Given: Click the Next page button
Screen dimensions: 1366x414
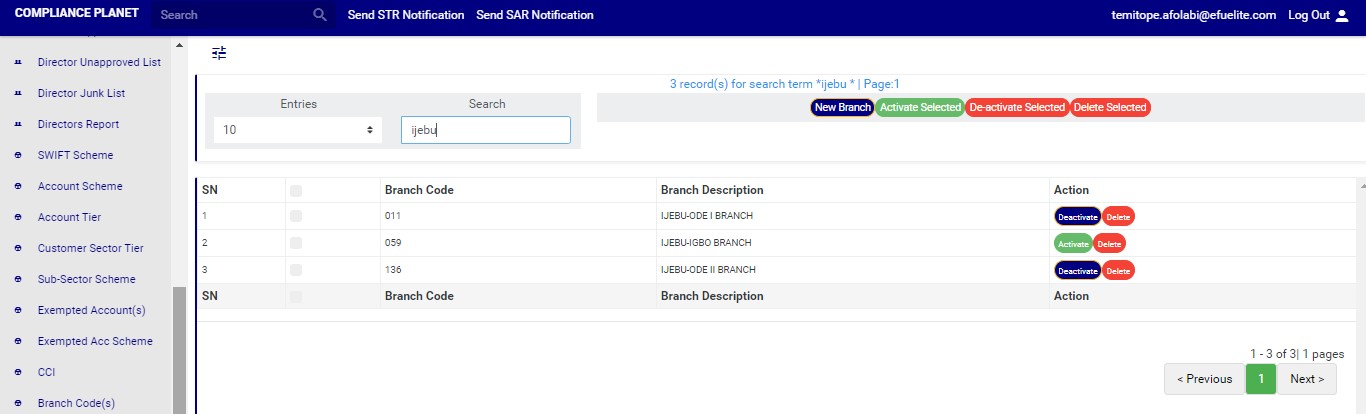Looking at the screenshot, I should pos(1306,379).
